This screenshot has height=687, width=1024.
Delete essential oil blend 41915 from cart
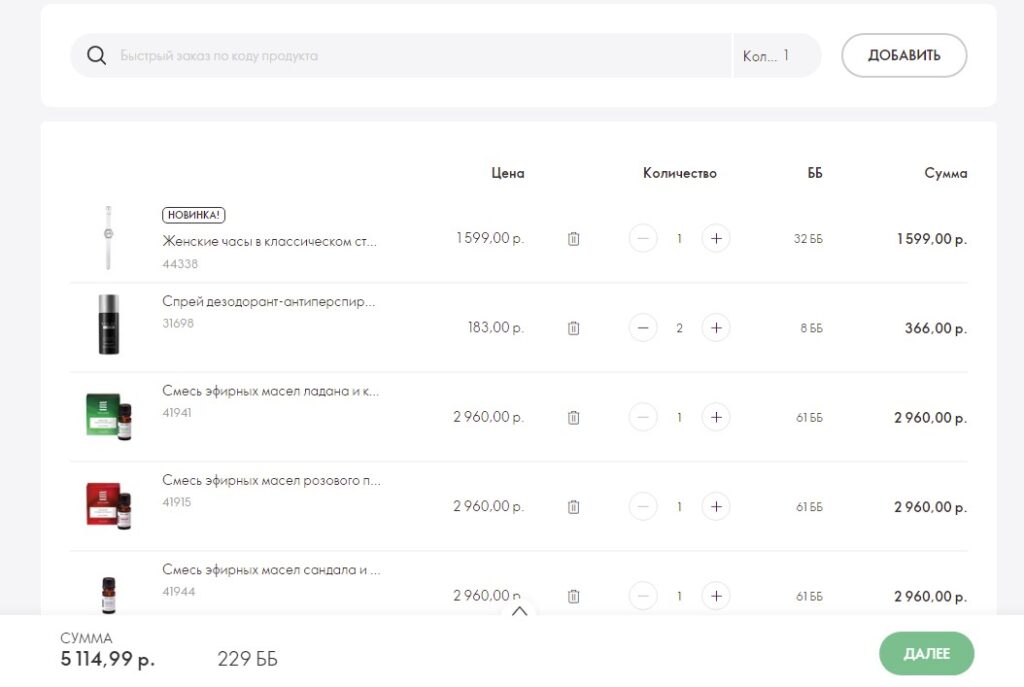pyautogui.click(x=573, y=507)
